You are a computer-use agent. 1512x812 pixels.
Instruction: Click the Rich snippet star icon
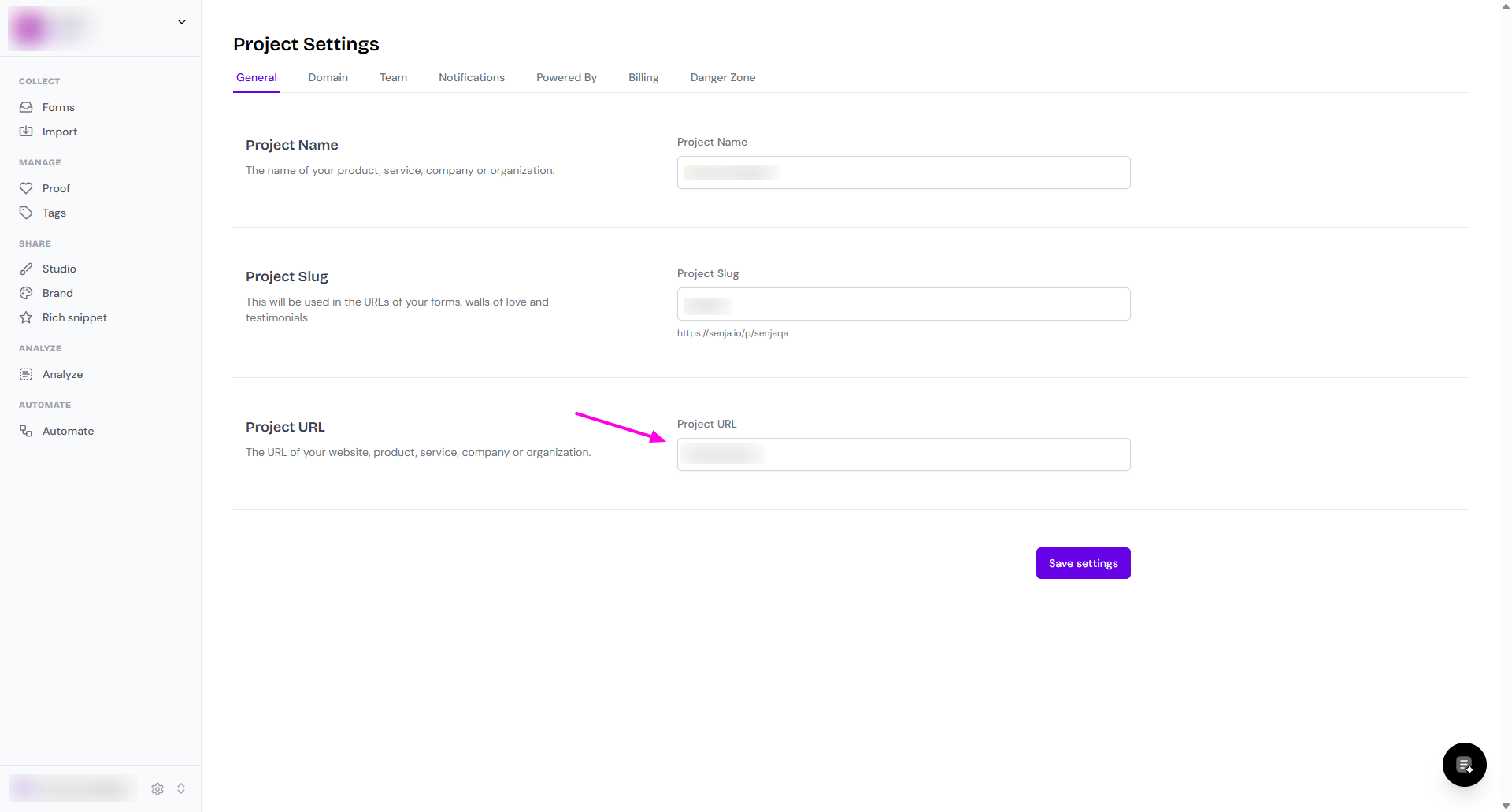(x=26, y=317)
